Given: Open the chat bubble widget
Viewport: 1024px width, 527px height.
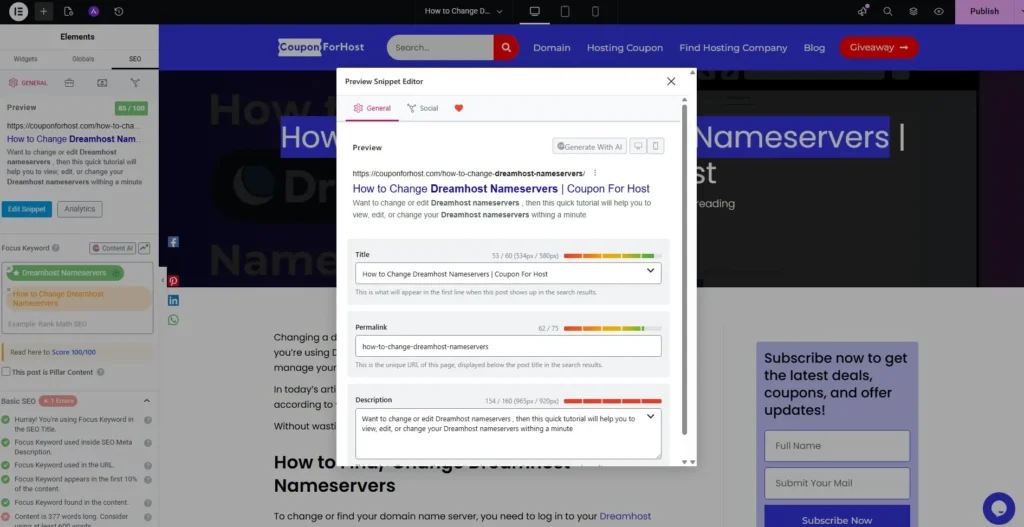Looking at the screenshot, I should tap(998, 507).
